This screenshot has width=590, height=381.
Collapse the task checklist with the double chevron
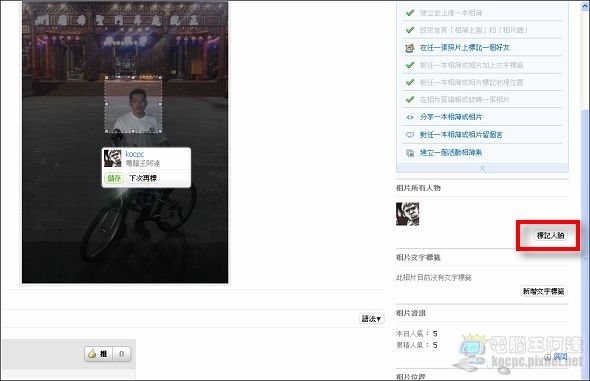point(482,168)
